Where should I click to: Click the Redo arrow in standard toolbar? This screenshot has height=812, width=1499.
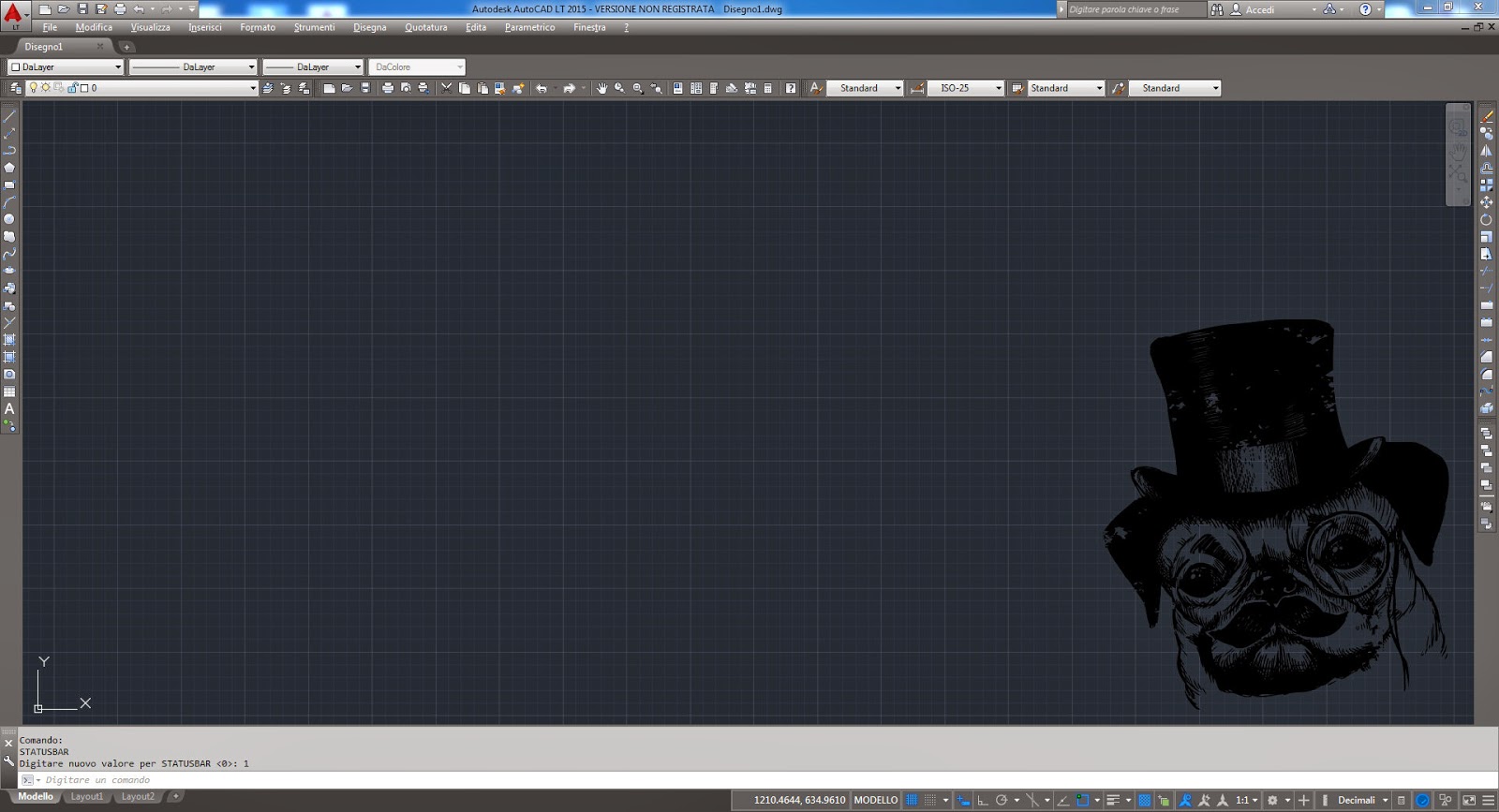[x=569, y=88]
